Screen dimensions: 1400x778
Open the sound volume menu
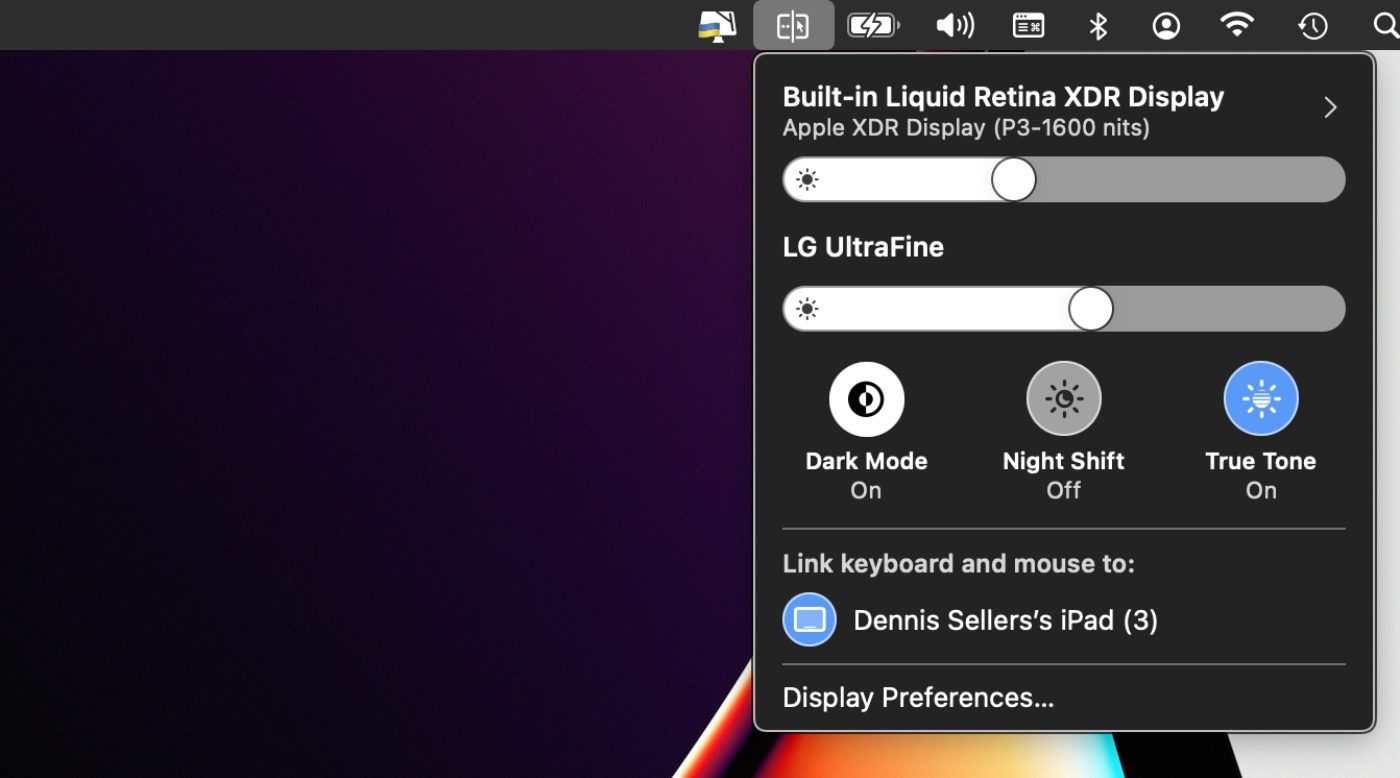click(x=954, y=26)
